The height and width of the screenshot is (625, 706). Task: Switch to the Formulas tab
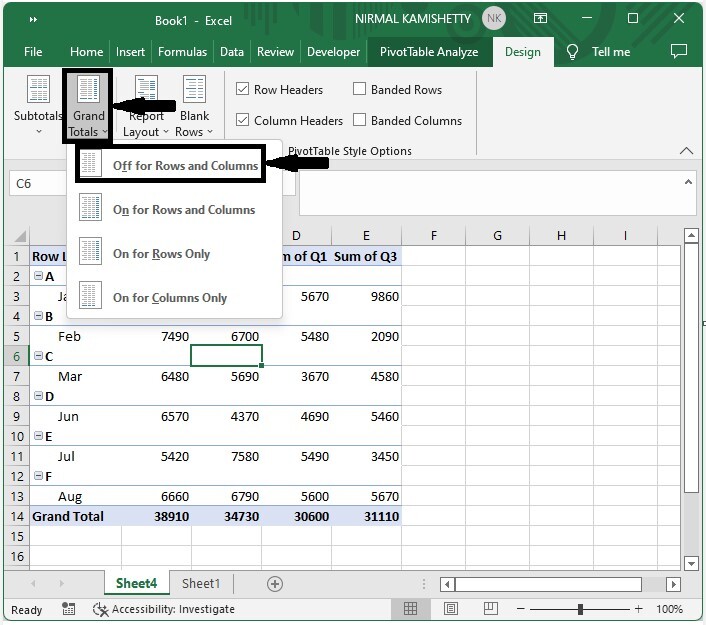coord(182,52)
